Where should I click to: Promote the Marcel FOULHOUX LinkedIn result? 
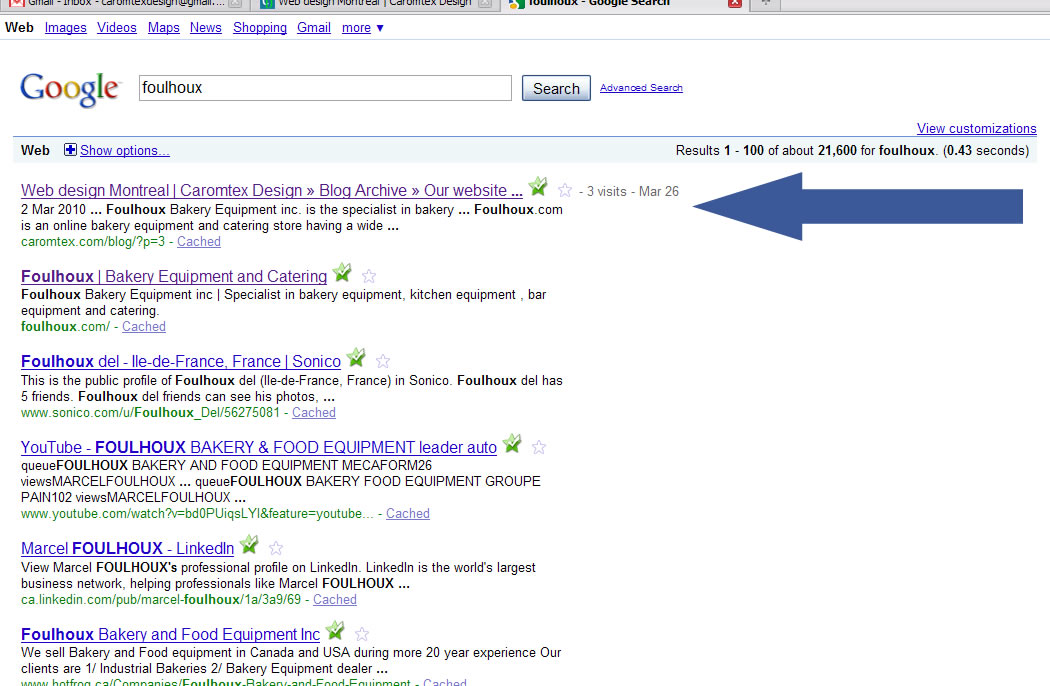click(249, 545)
